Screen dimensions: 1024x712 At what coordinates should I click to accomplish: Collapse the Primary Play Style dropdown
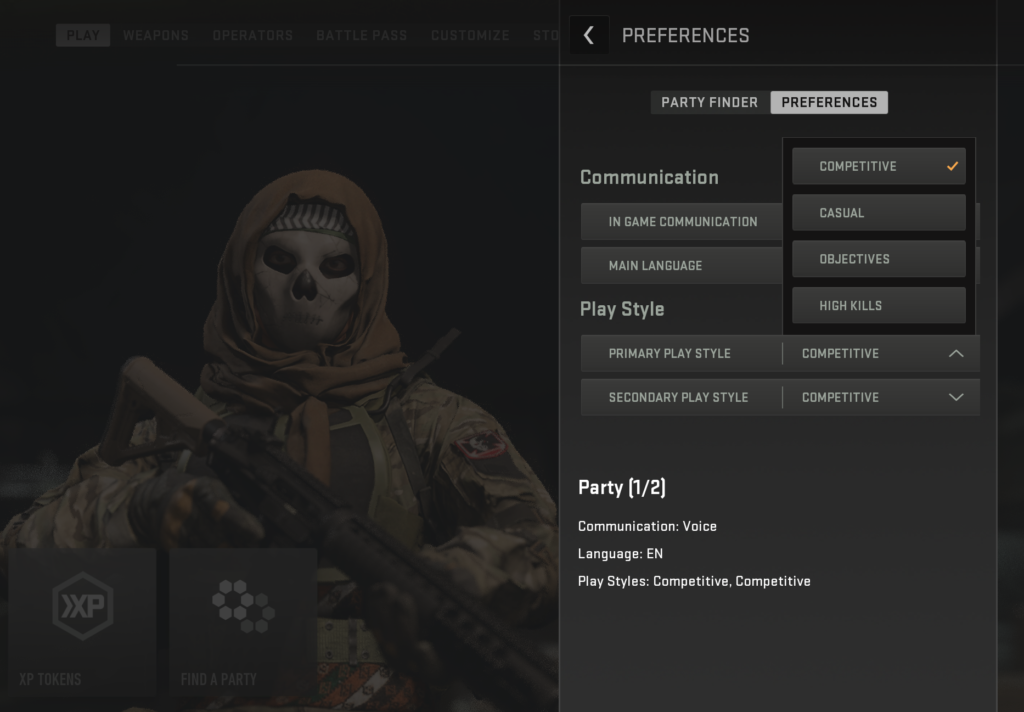click(x=955, y=353)
